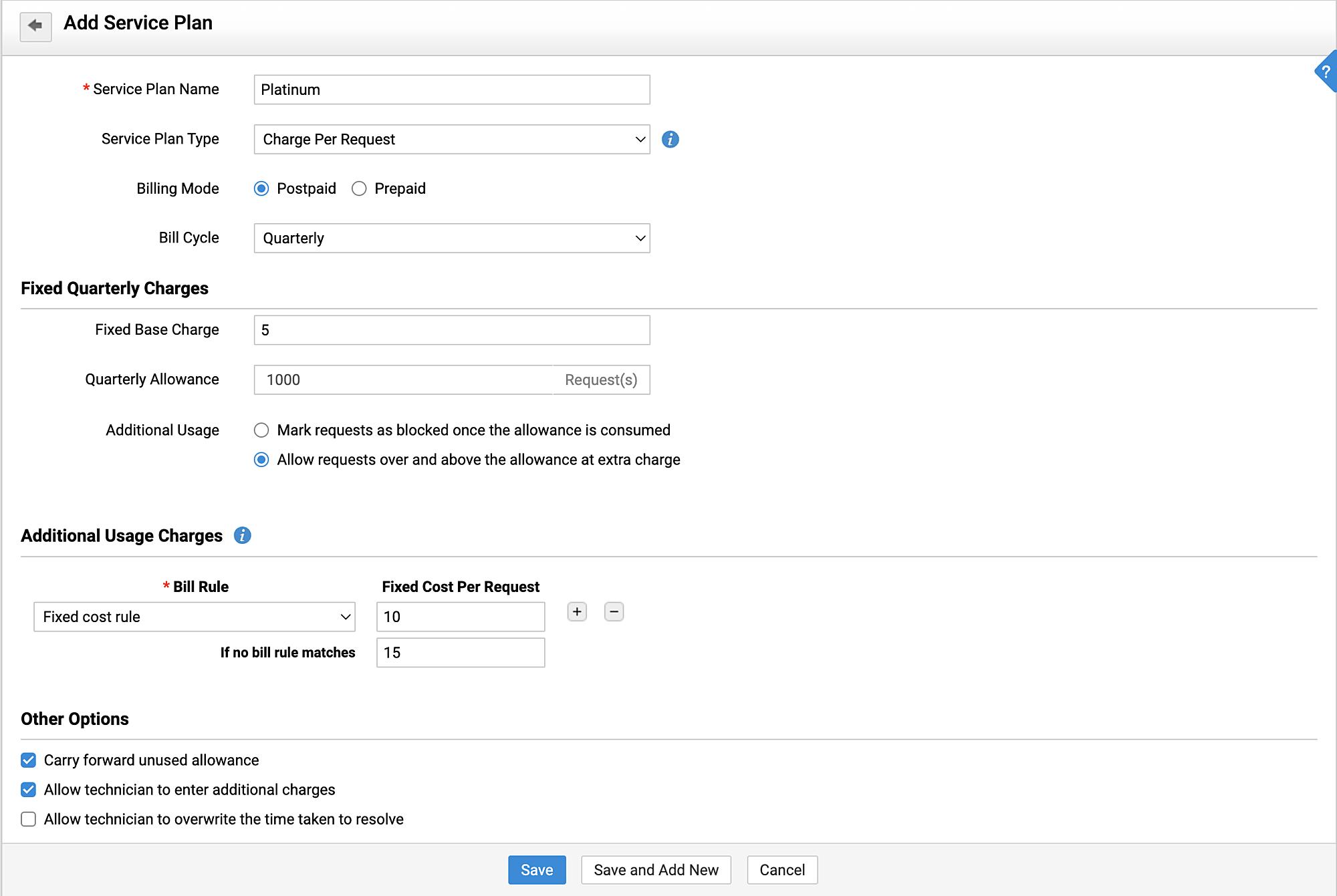Open the blue help question mark icon
Screen dimensions: 1337x896
1326,71
